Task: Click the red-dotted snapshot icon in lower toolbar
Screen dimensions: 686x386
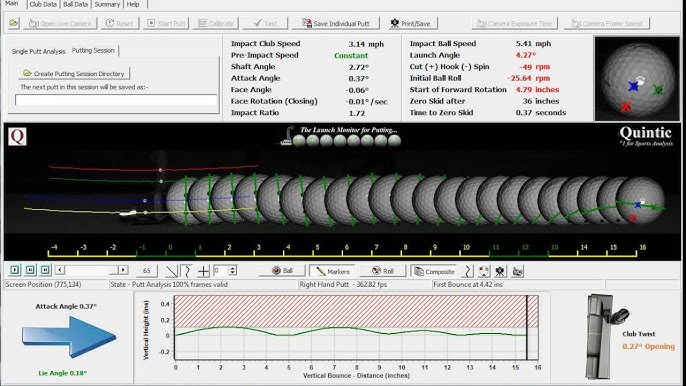Action: coord(484,271)
